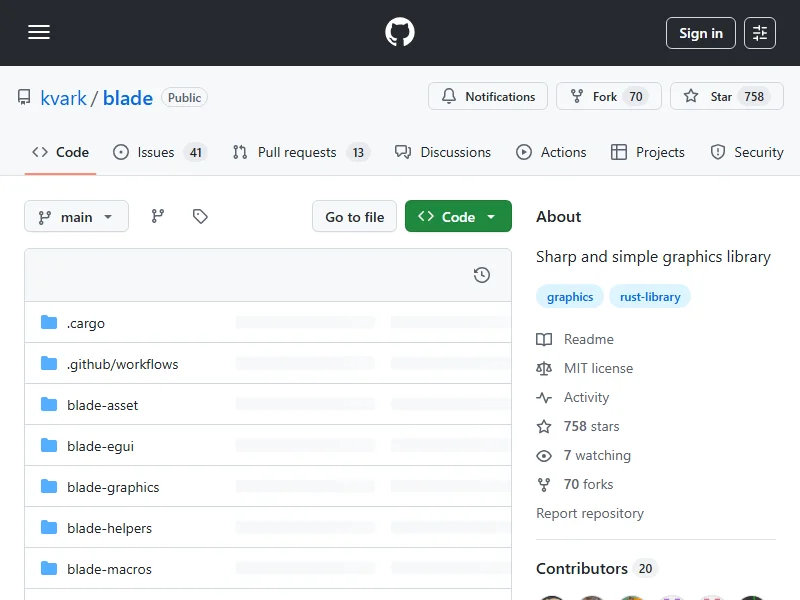
Task: Click the GitHub logo
Action: pos(400,33)
